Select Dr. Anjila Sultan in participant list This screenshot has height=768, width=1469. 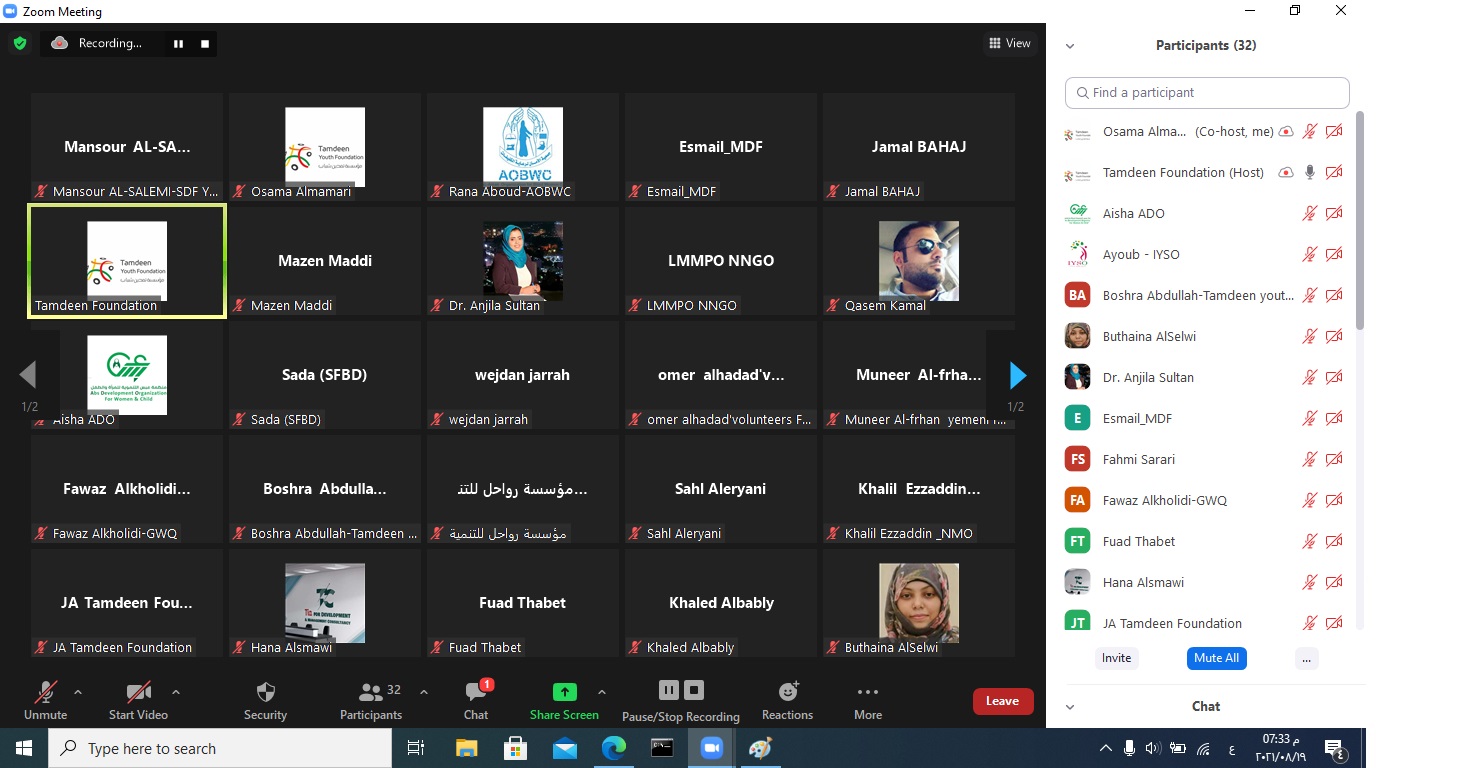pyautogui.click(x=1207, y=377)
